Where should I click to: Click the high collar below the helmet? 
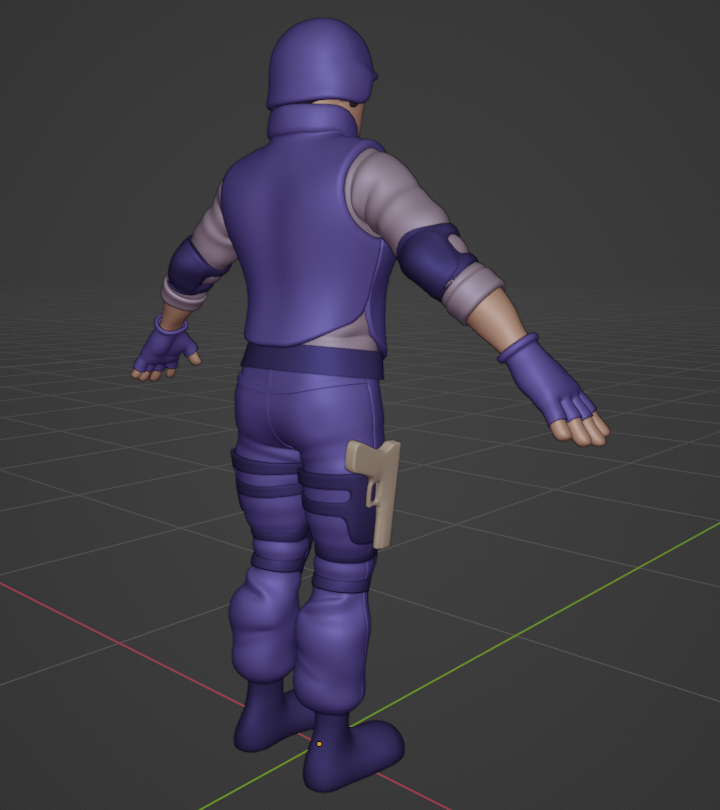point(313,120)
